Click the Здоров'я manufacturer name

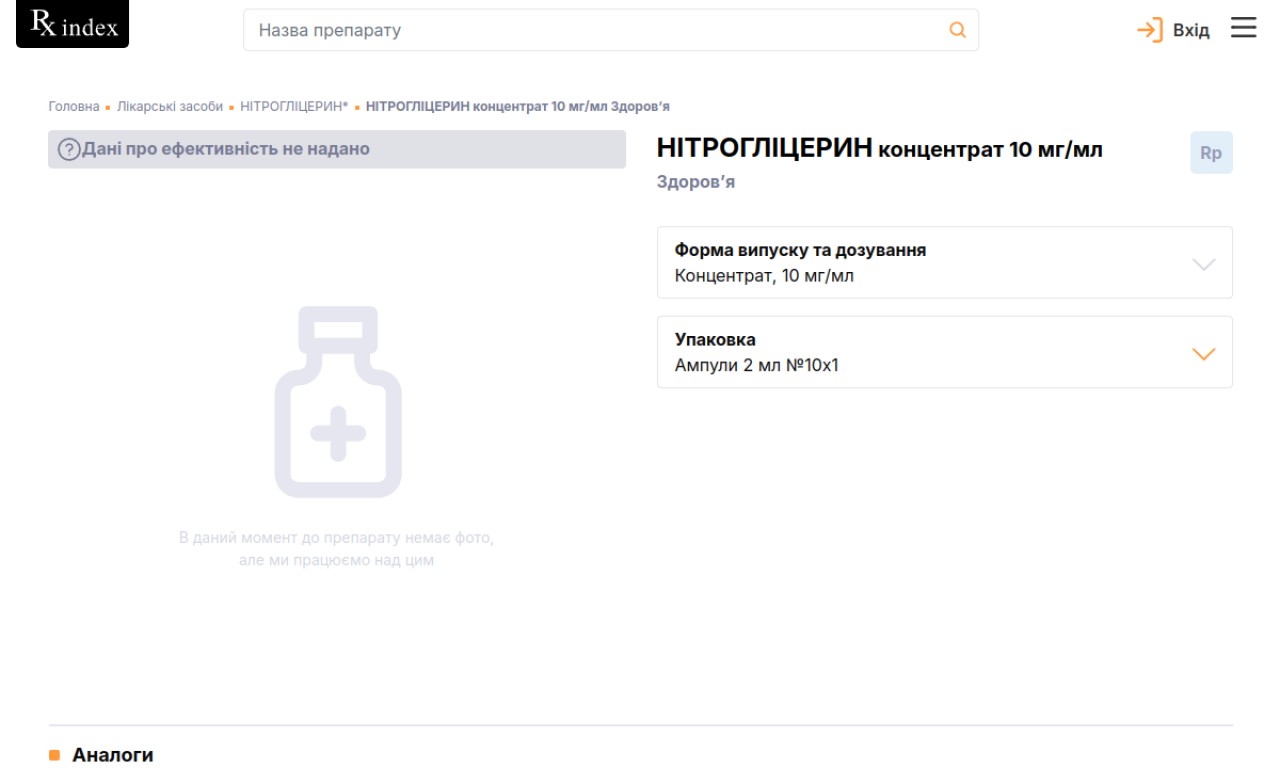pyautogui.click(x=696, y=183)
